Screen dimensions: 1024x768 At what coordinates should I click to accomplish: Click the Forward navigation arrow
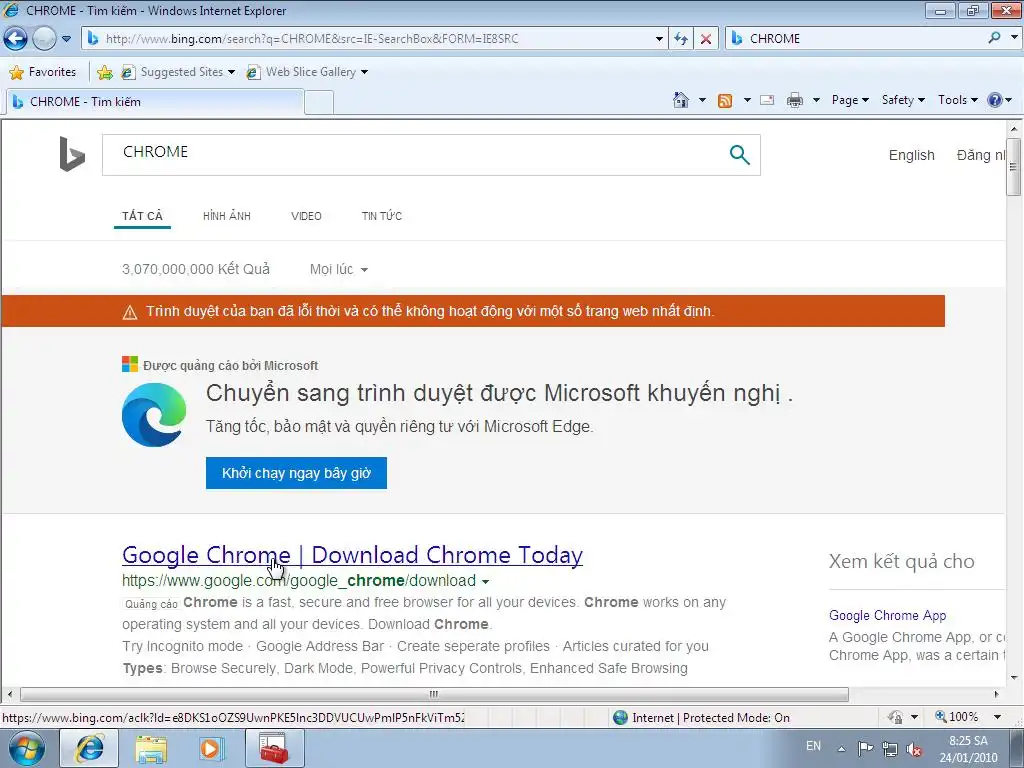pyautogui.click(x=44, y=39)
